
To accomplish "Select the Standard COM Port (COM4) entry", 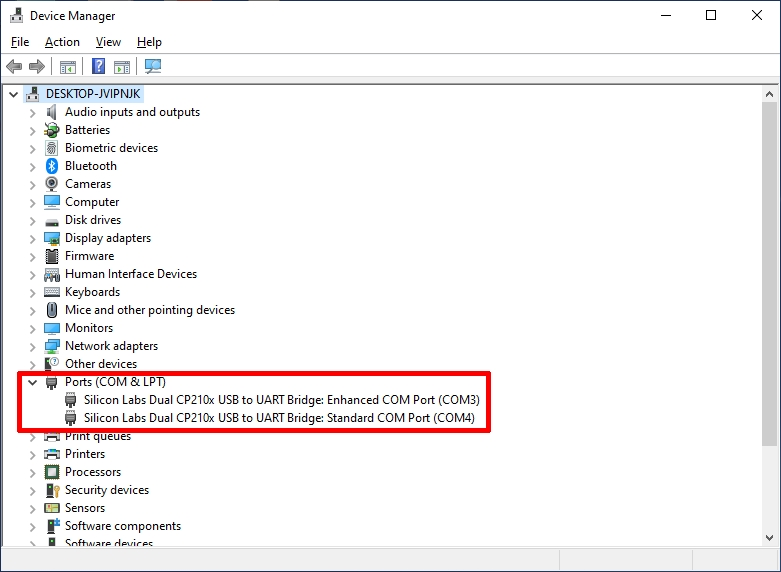I will [x=279, y=418].
